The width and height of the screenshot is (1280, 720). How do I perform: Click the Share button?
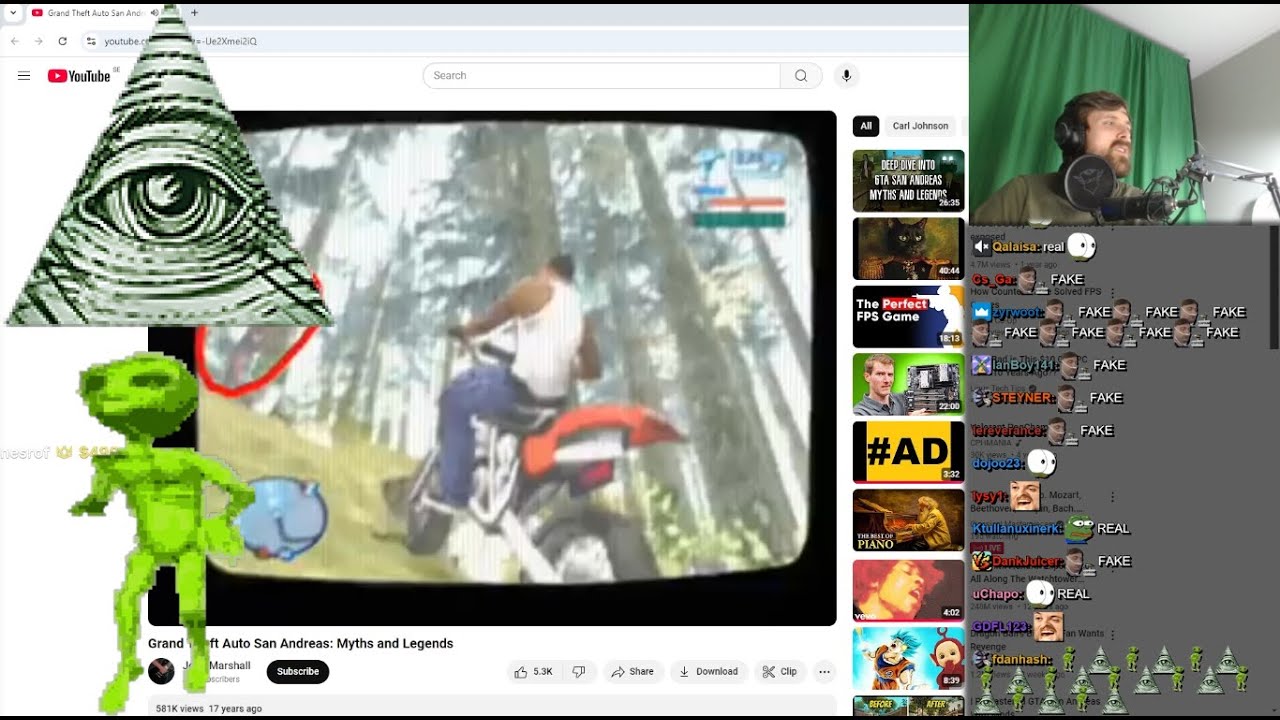tap(632, 672)
